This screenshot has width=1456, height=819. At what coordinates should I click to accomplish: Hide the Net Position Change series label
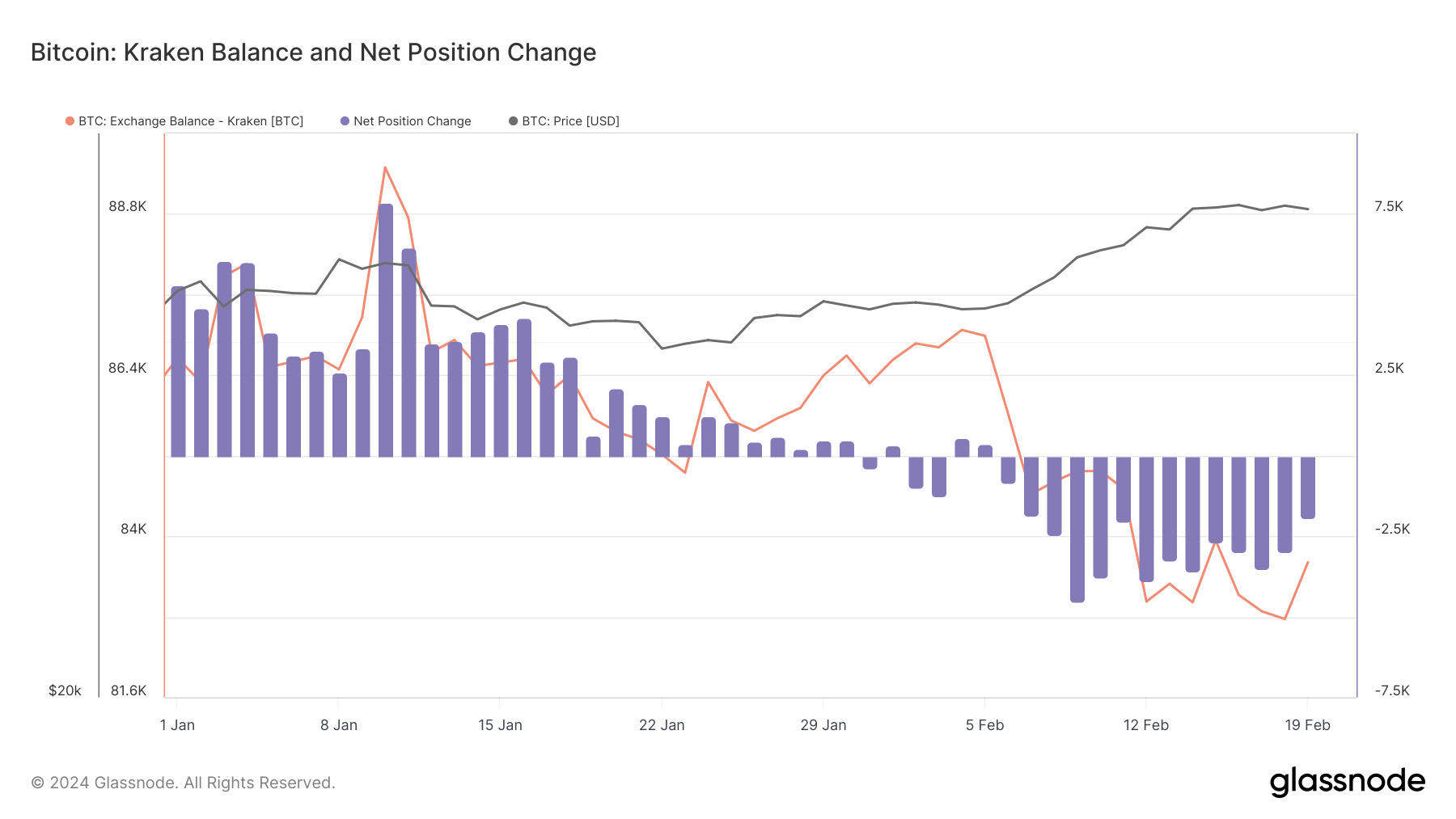412,121
